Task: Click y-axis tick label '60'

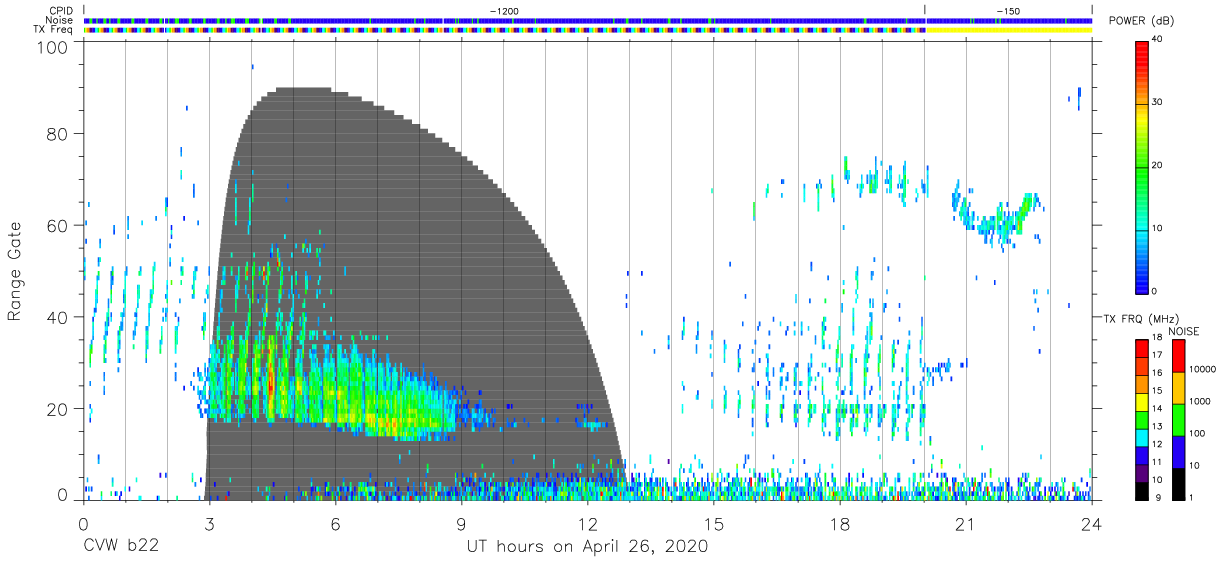Action: [x=57, y=225]
